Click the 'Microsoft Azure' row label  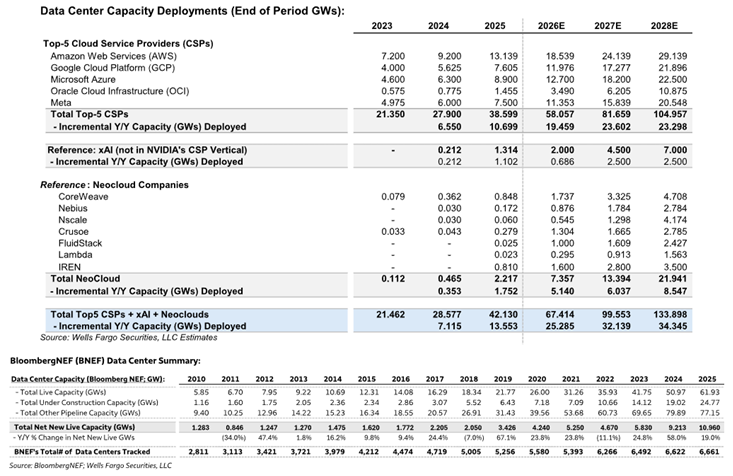(x=83, y=79)
